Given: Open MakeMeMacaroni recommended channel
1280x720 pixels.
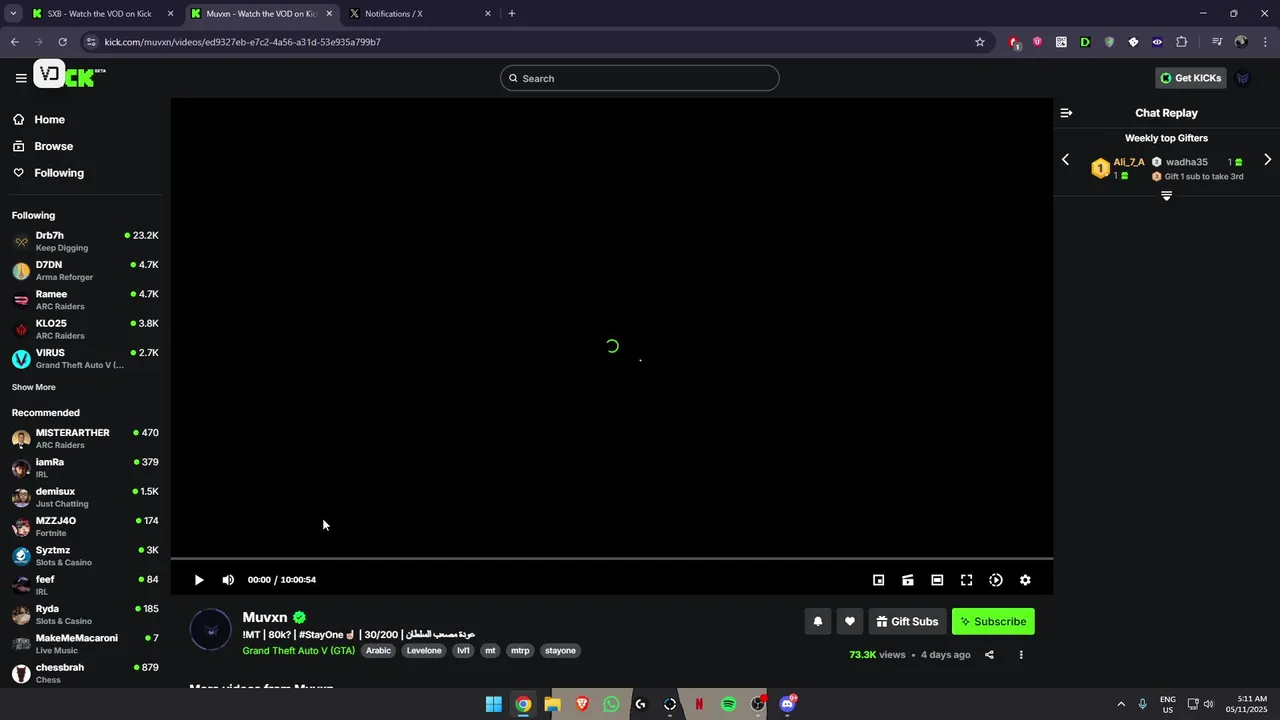Looking at the screenshot, I should click(x=85, y=644).
